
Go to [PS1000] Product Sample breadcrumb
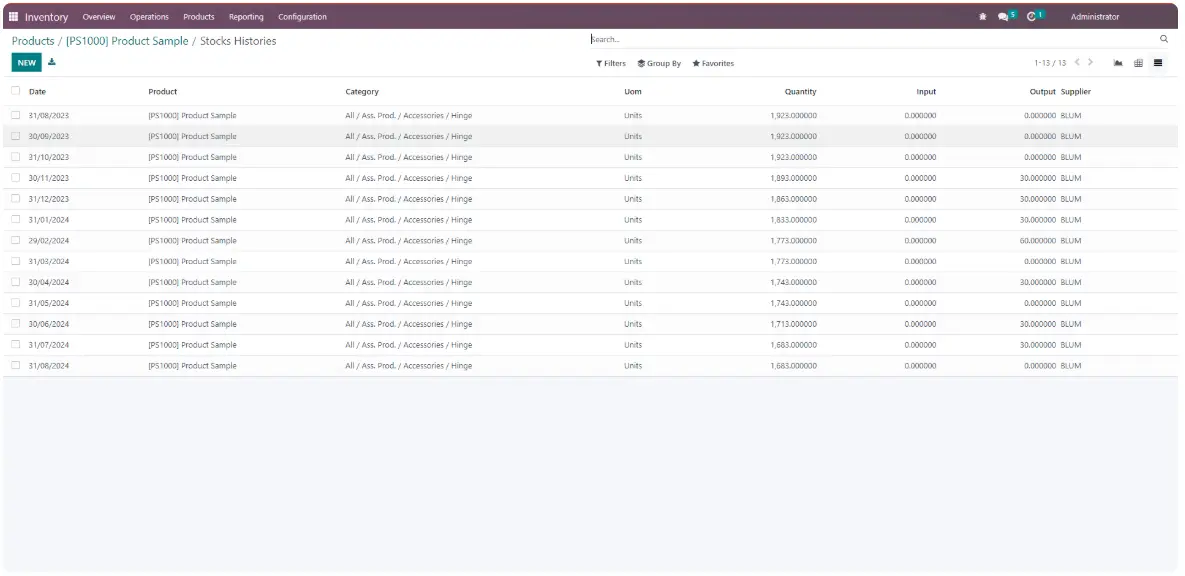click(x=127, y=41)
